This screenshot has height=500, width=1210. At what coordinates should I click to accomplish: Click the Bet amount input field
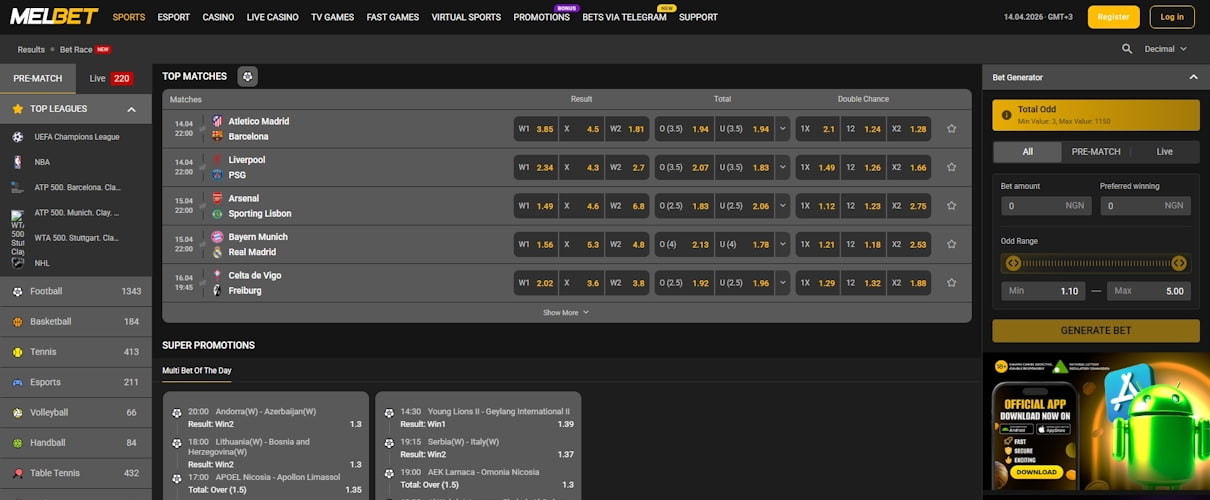(1046, 205)
